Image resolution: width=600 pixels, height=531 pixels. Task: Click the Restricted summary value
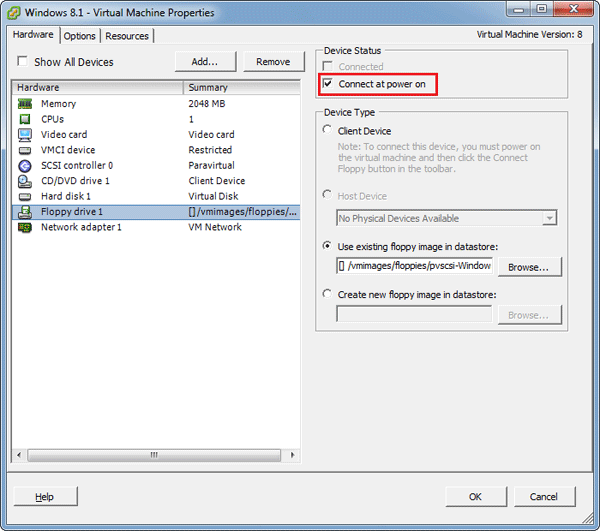coord(210,150)
